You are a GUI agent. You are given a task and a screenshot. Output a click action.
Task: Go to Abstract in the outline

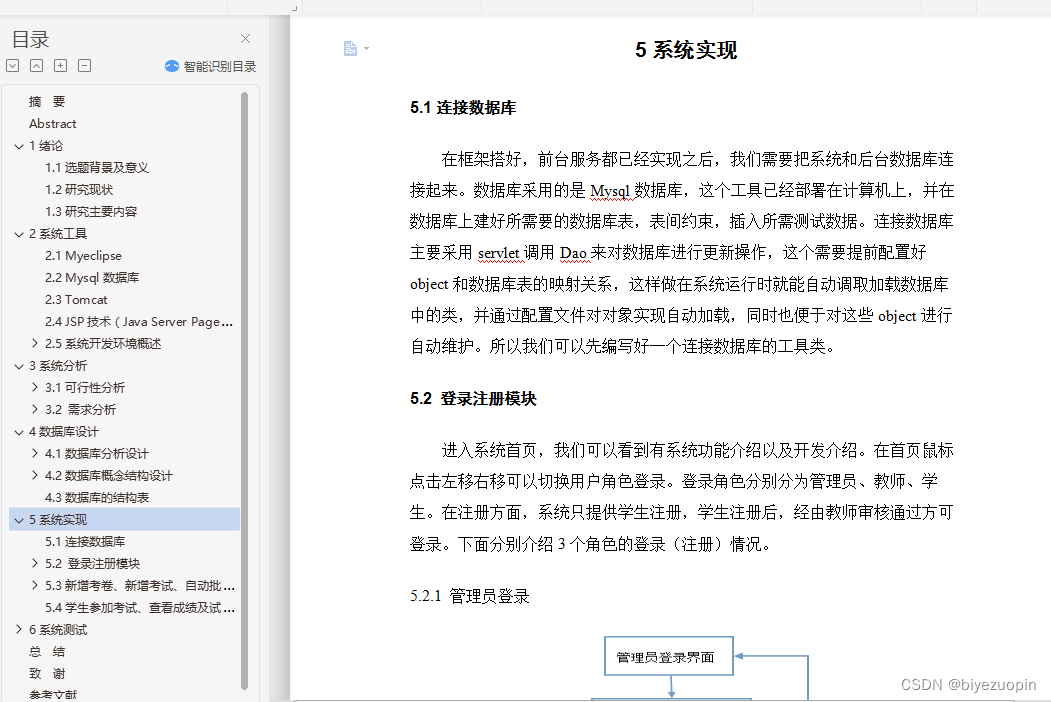point(52,124)
